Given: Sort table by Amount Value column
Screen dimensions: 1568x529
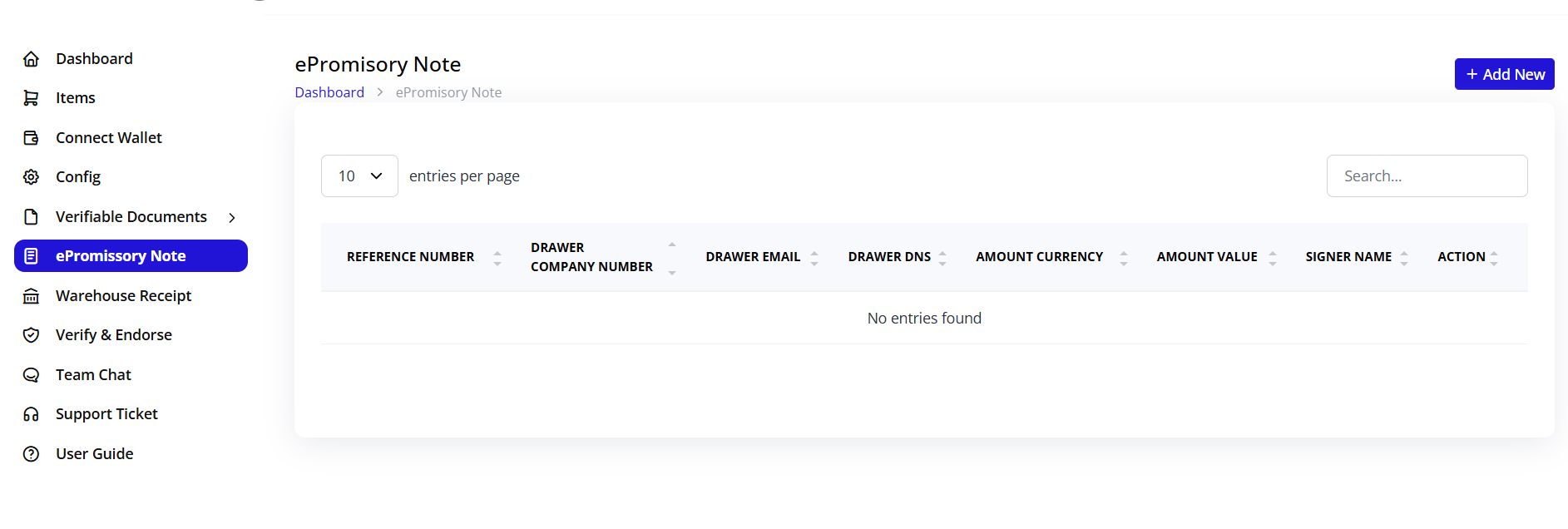Looking at the screenshot, I should 1207,257.
